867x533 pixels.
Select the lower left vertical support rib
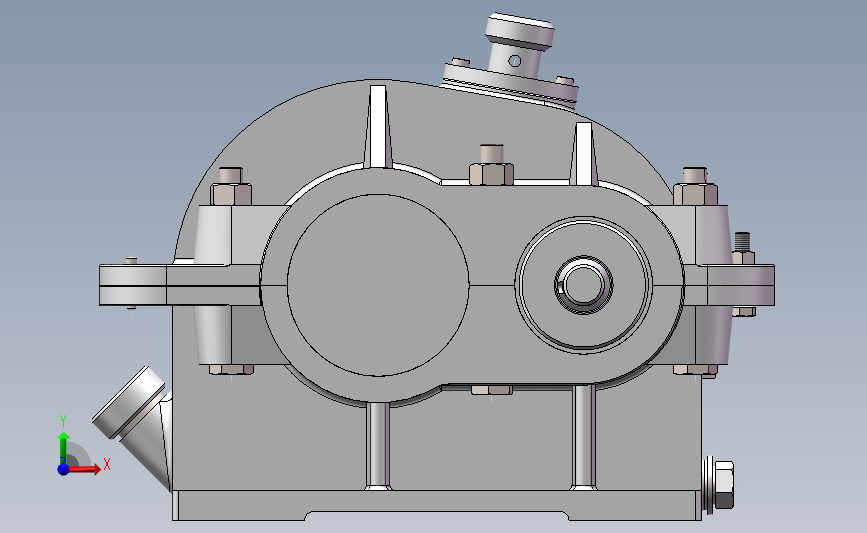click(x=378, y=446)
